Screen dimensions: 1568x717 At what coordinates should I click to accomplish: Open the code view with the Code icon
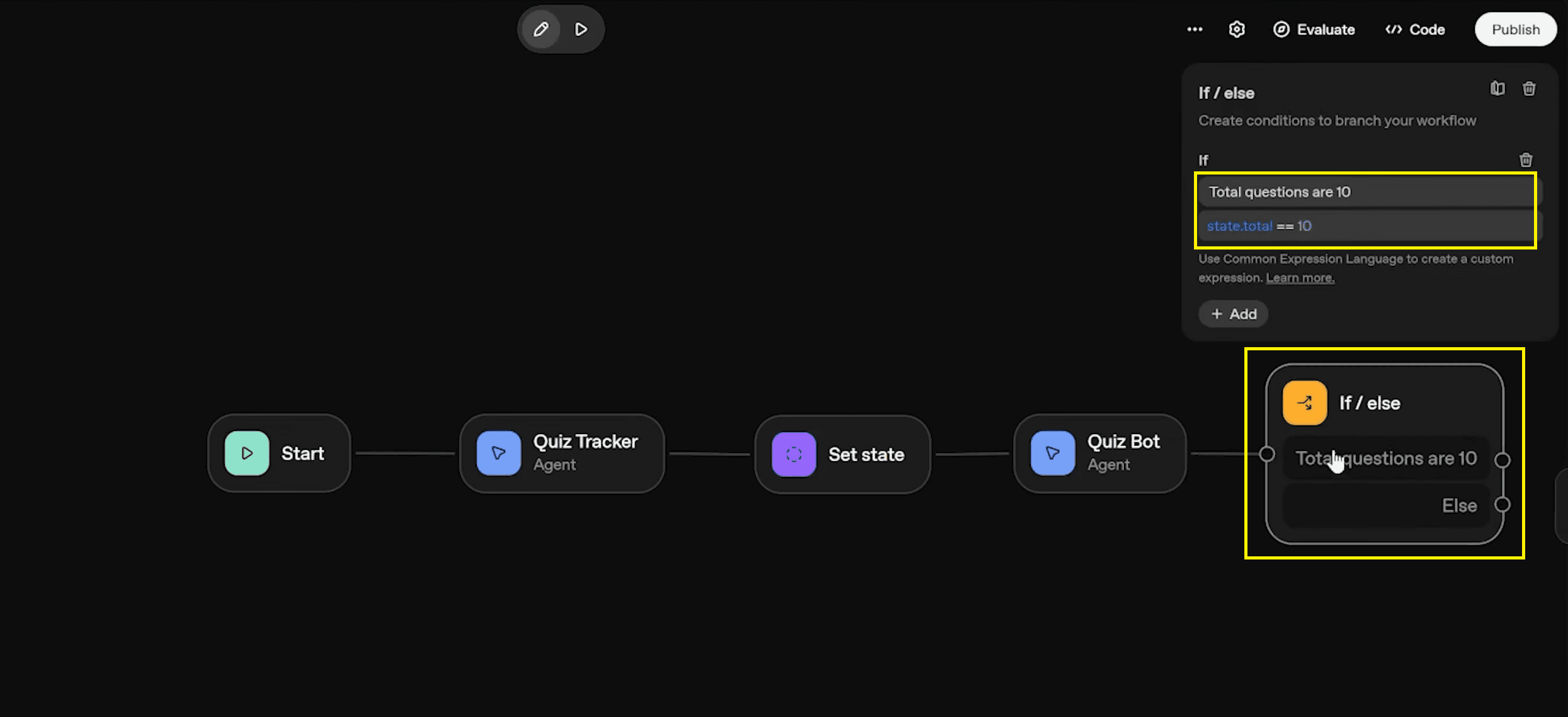pyautogui.click(x=1393, y=29)
